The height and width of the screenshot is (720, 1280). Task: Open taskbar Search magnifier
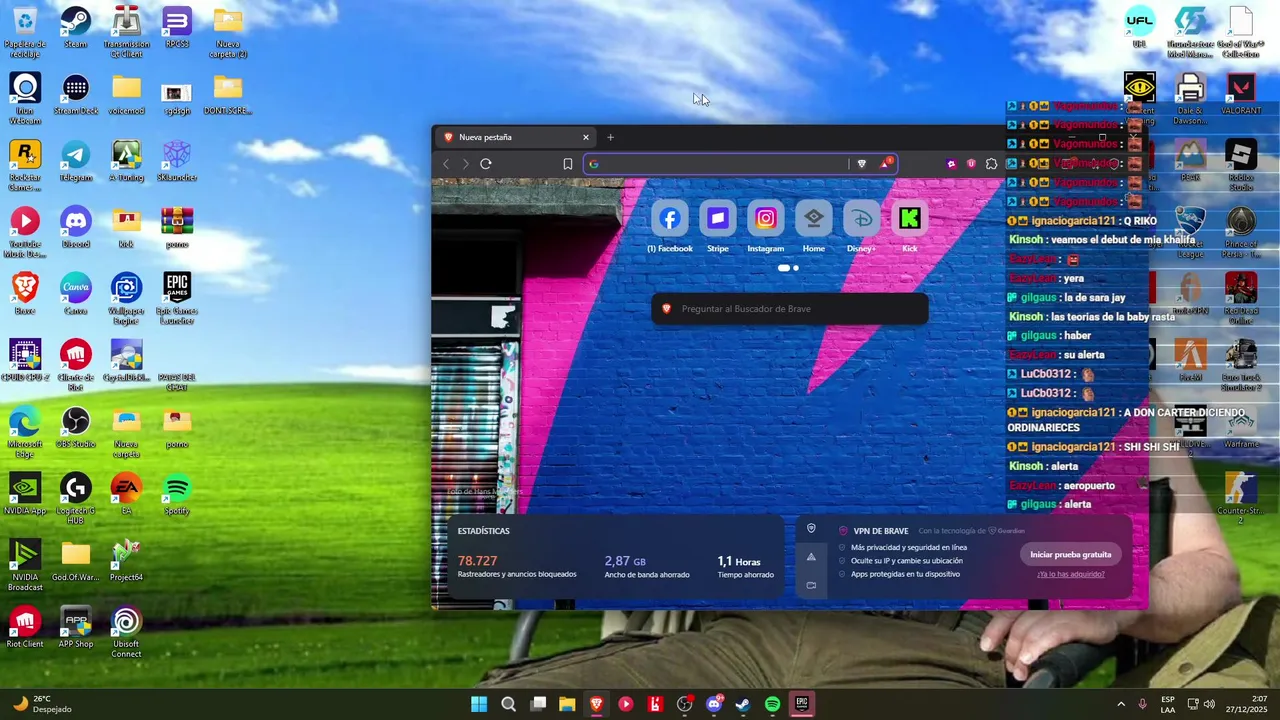(x=508, y=704)
